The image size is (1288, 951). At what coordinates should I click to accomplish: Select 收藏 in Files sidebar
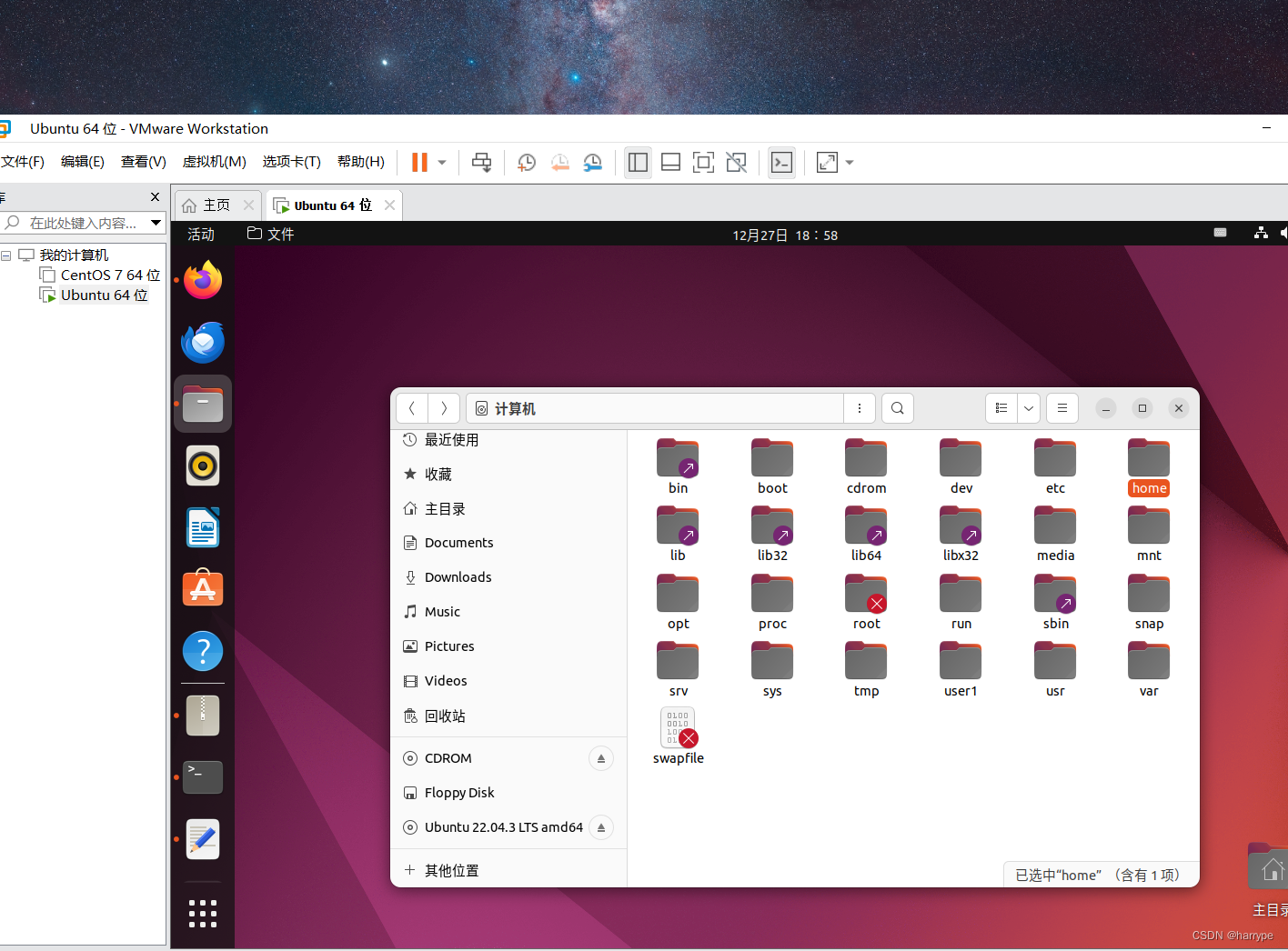pos(508,475)
